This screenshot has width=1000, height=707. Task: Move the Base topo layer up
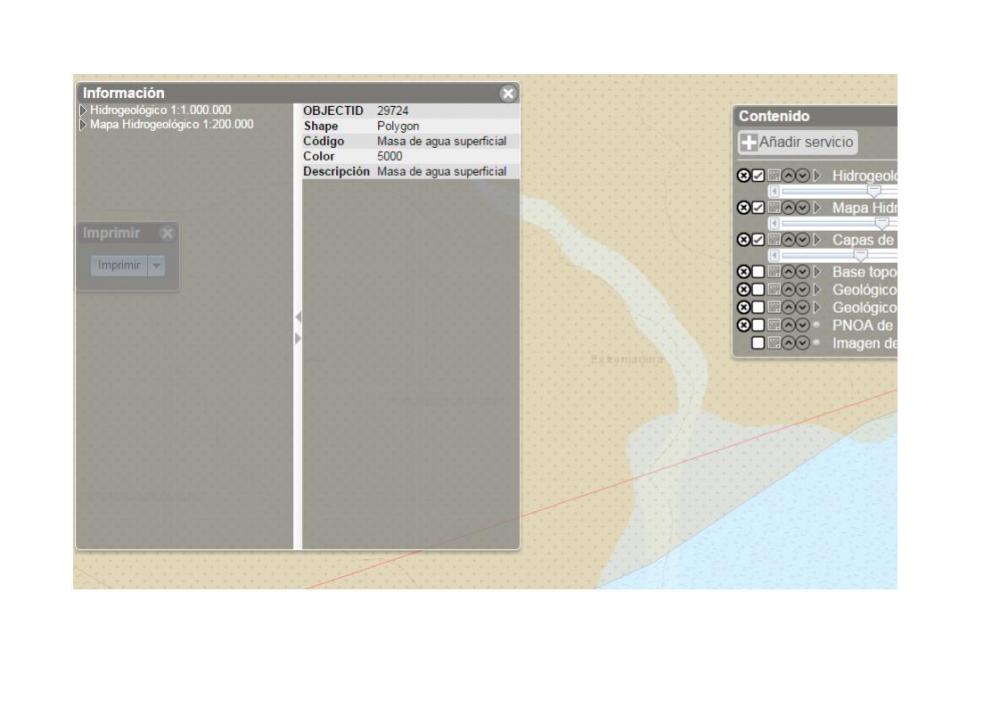coord(788,272)
